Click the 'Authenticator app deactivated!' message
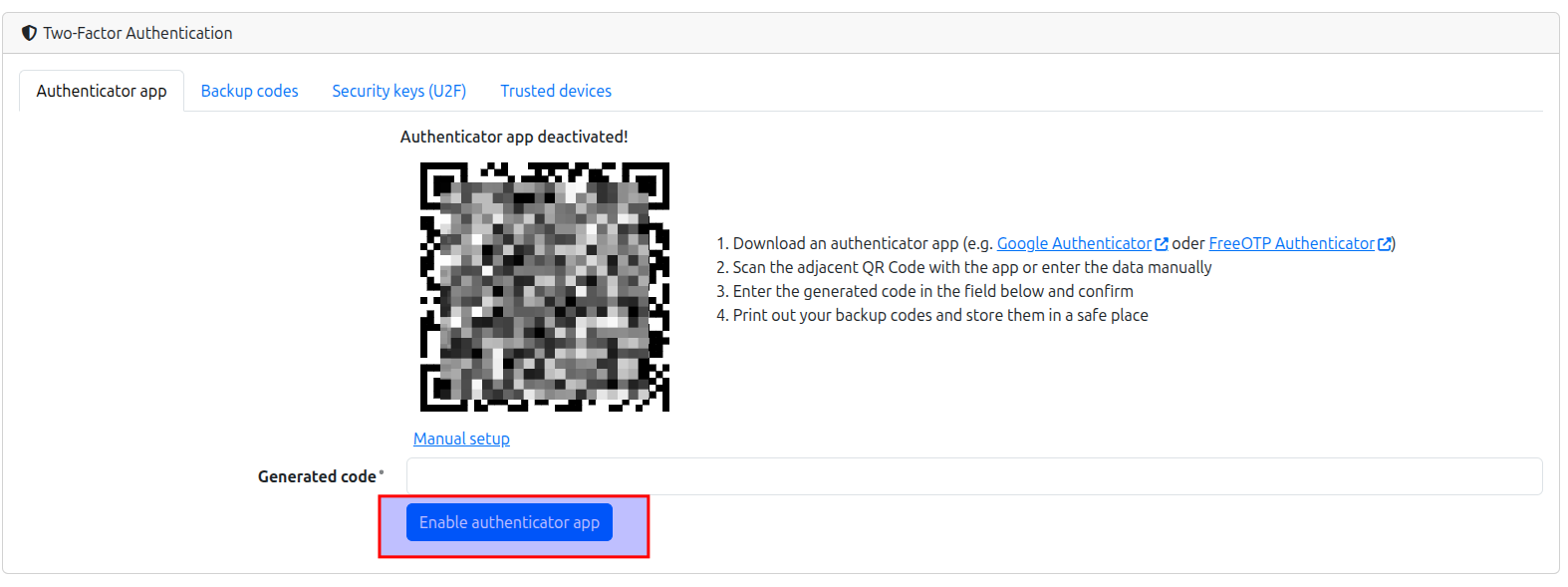1568x587 pixels. (x=514, y=137)
